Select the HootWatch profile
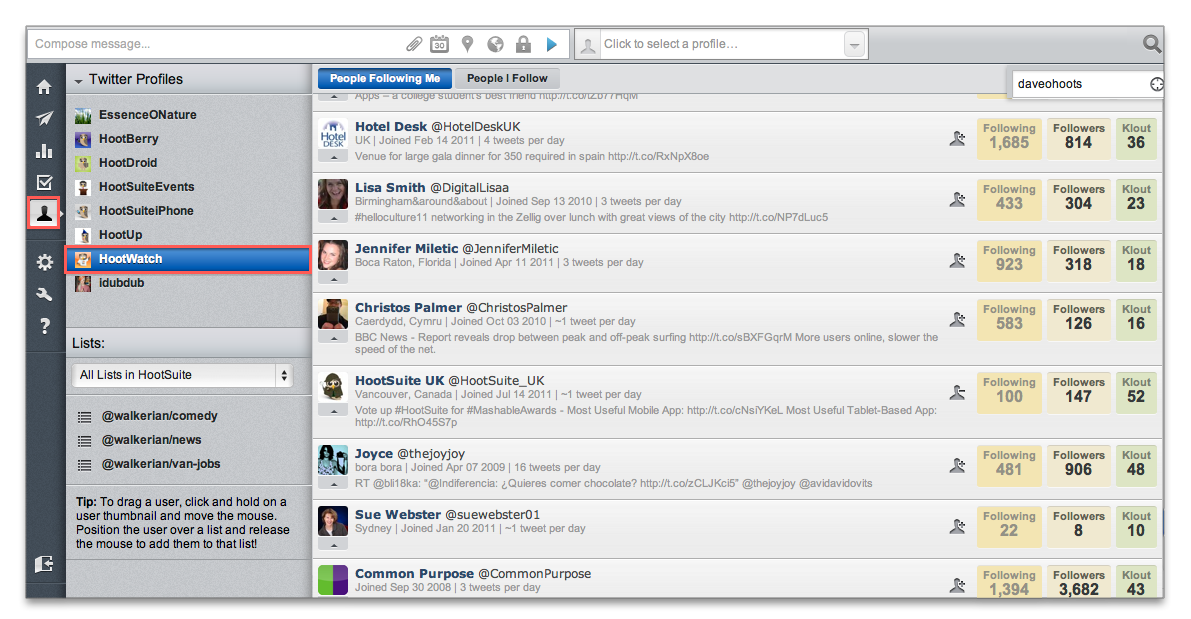Viewport: 1191px width, 619px height. [x=188, y=259]
